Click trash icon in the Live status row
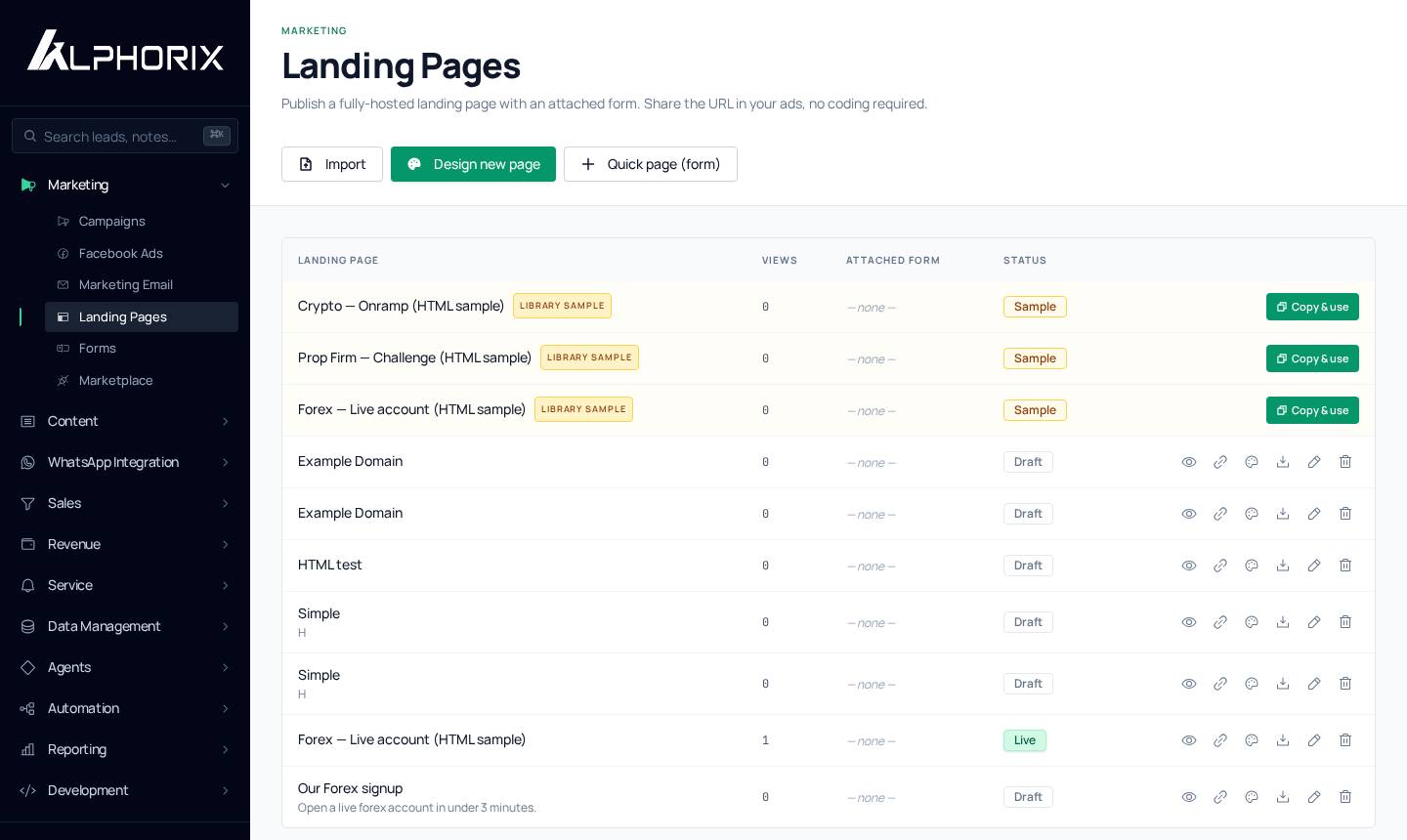The height and width of the screenshot is (840, 1407). tap(1345, 740)
